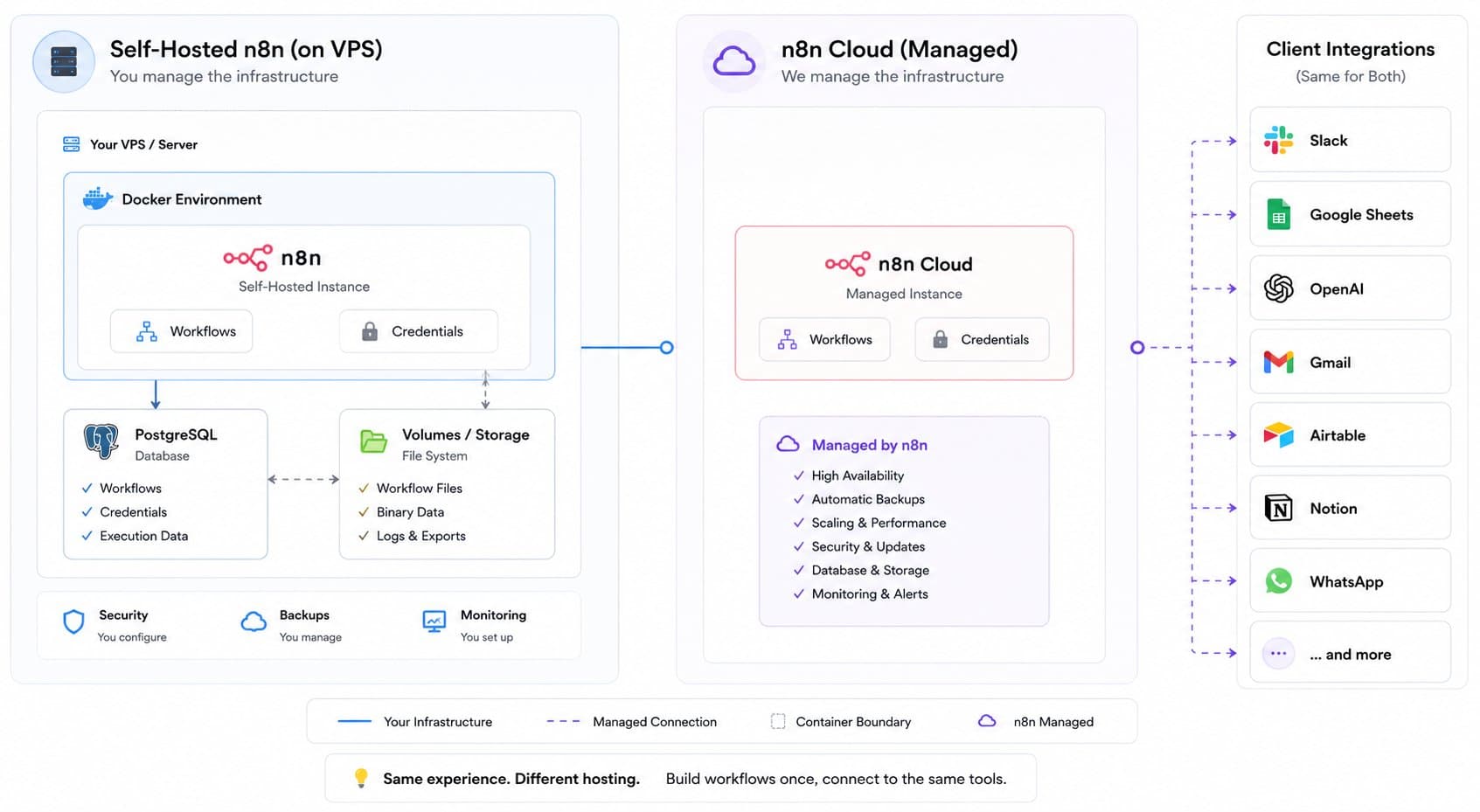Click the PostgreSQL elephant icon
The height and width of the screenshot is (812, 1480).
[x=101, y=441]
